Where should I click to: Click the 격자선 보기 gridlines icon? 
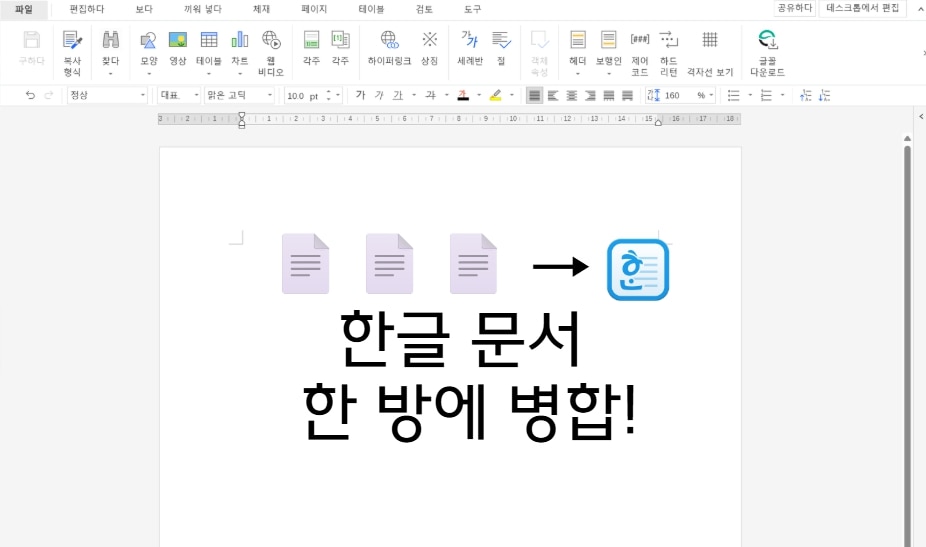click(710, 40)
